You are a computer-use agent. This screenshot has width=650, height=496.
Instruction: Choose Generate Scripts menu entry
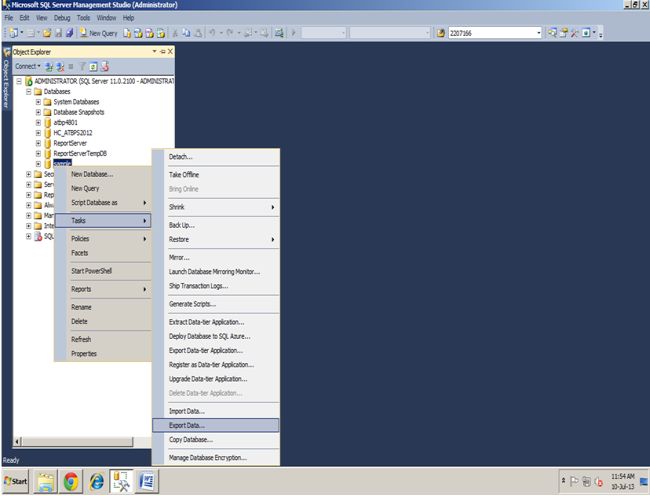(216, 304)
